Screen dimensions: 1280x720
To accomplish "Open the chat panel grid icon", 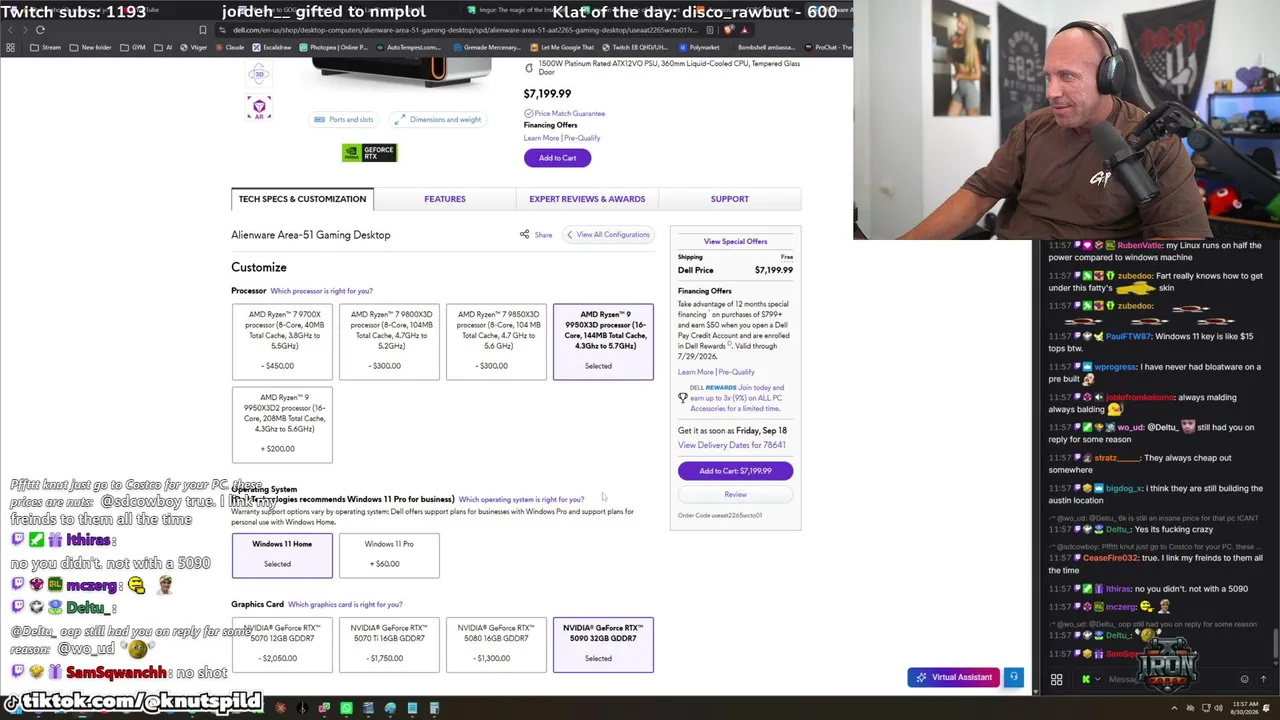I will tap(1056, 680).
